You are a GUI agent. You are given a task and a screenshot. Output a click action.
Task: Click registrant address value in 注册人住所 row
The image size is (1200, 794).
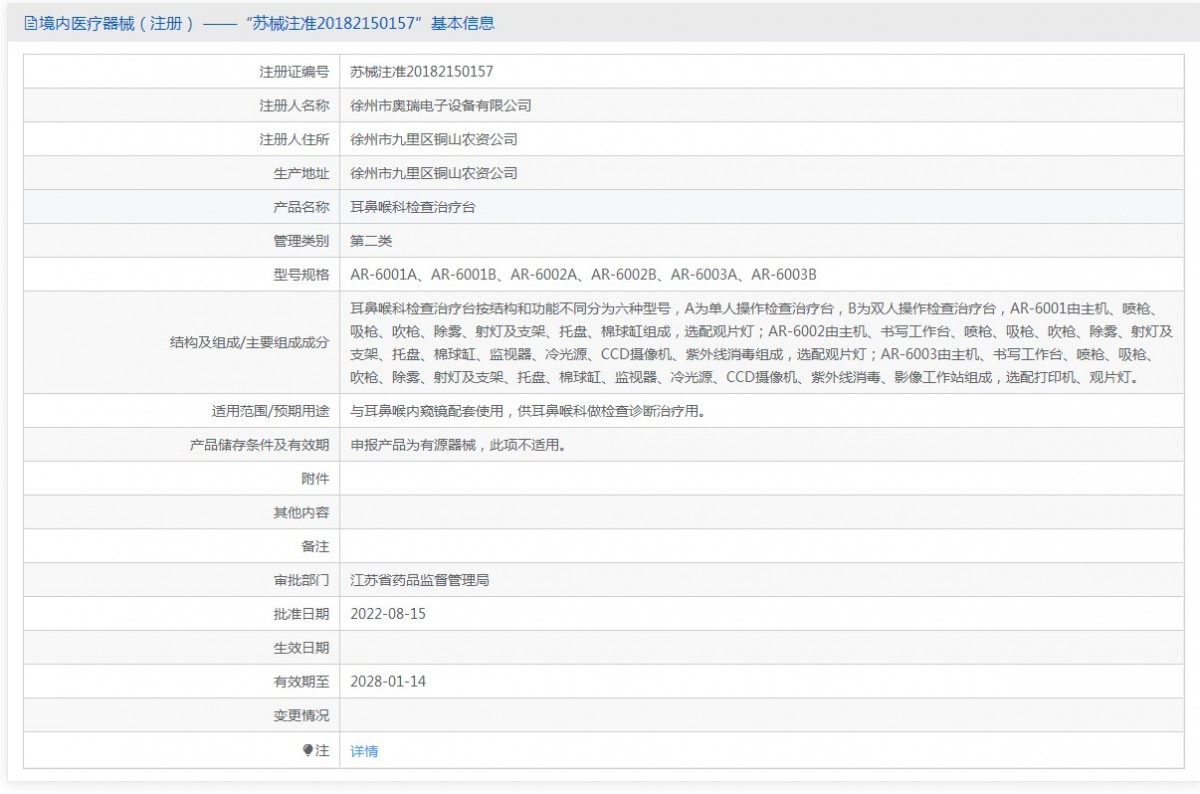coord(433,139)
